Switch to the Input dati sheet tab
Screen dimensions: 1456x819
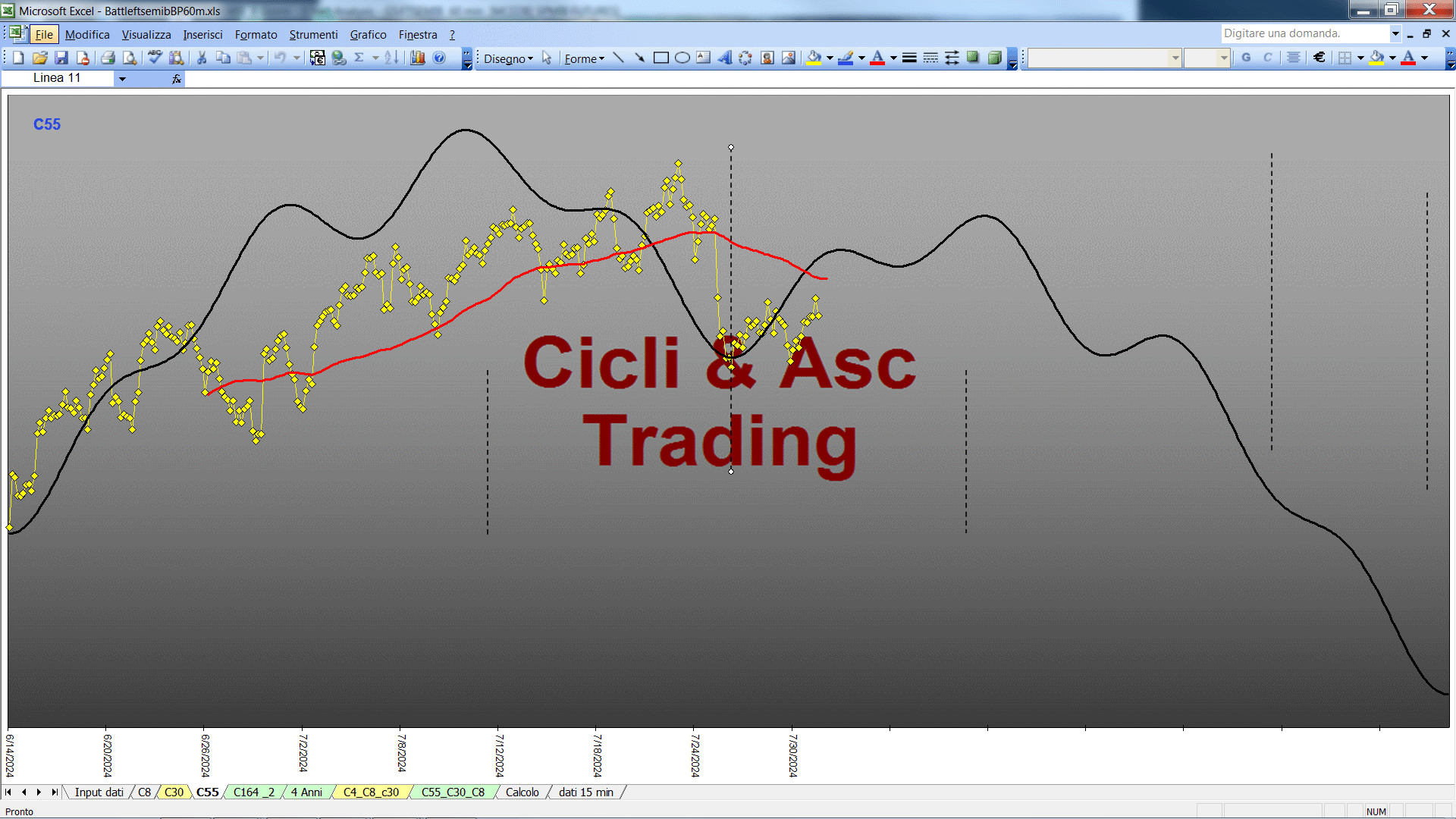(x=99, y=792)
